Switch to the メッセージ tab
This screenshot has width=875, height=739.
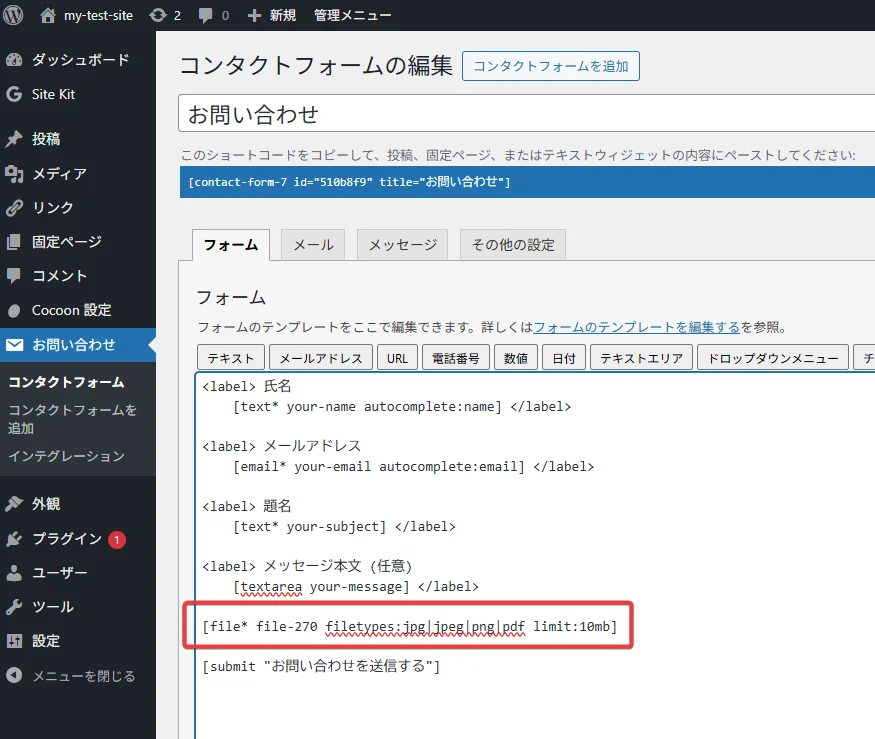402,245
